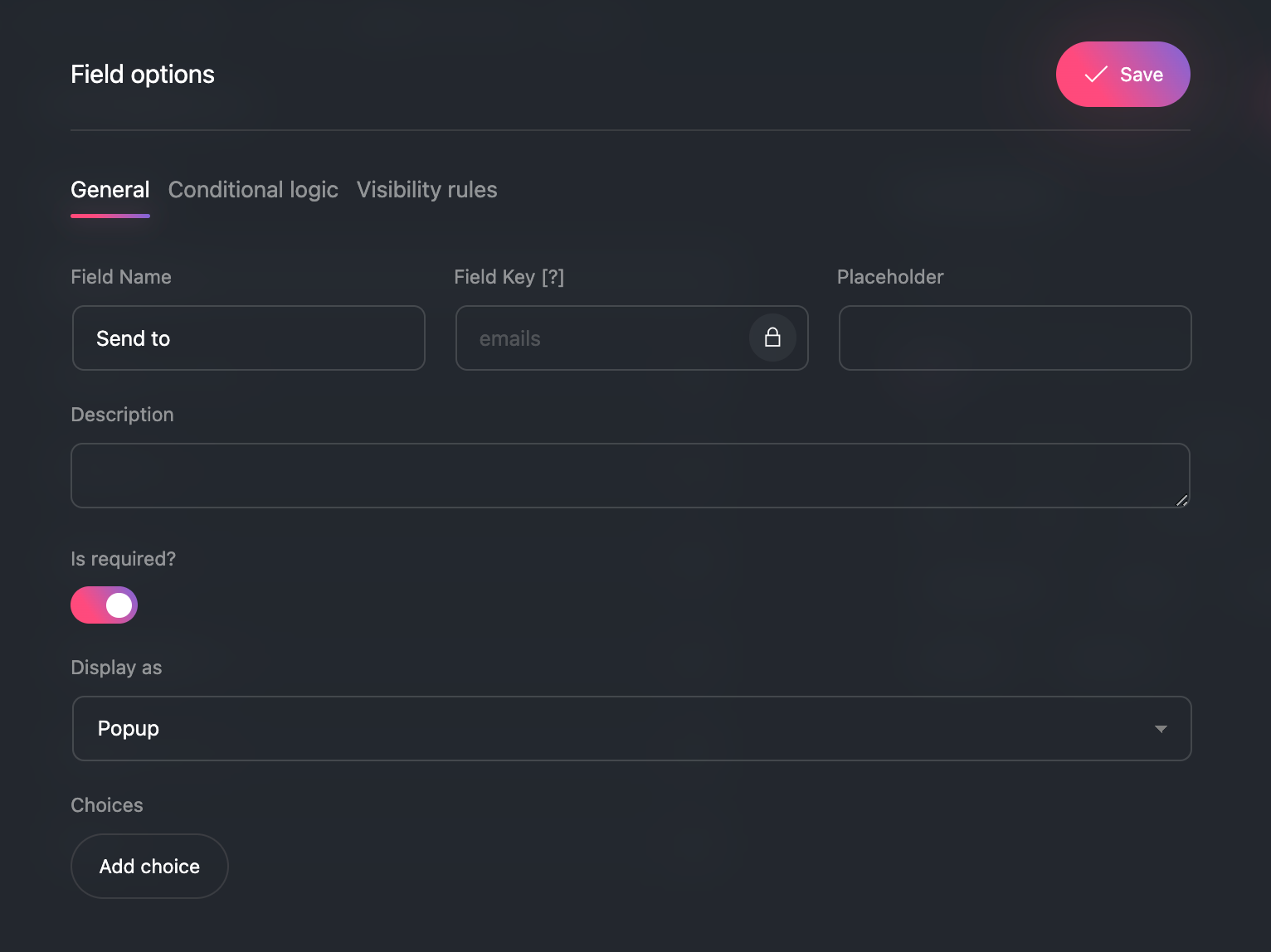Disable the Is required toggle

(x=104, y=605)
